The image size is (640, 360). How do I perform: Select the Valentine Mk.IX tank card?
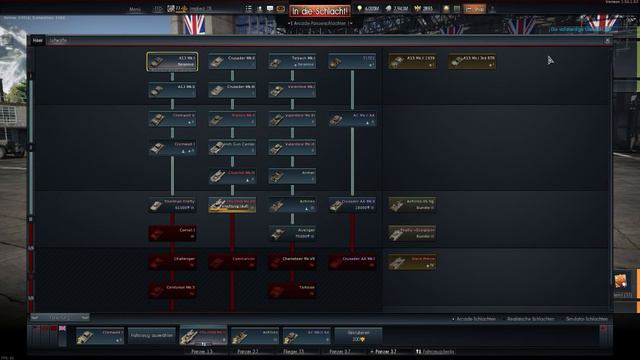[292, 147]
